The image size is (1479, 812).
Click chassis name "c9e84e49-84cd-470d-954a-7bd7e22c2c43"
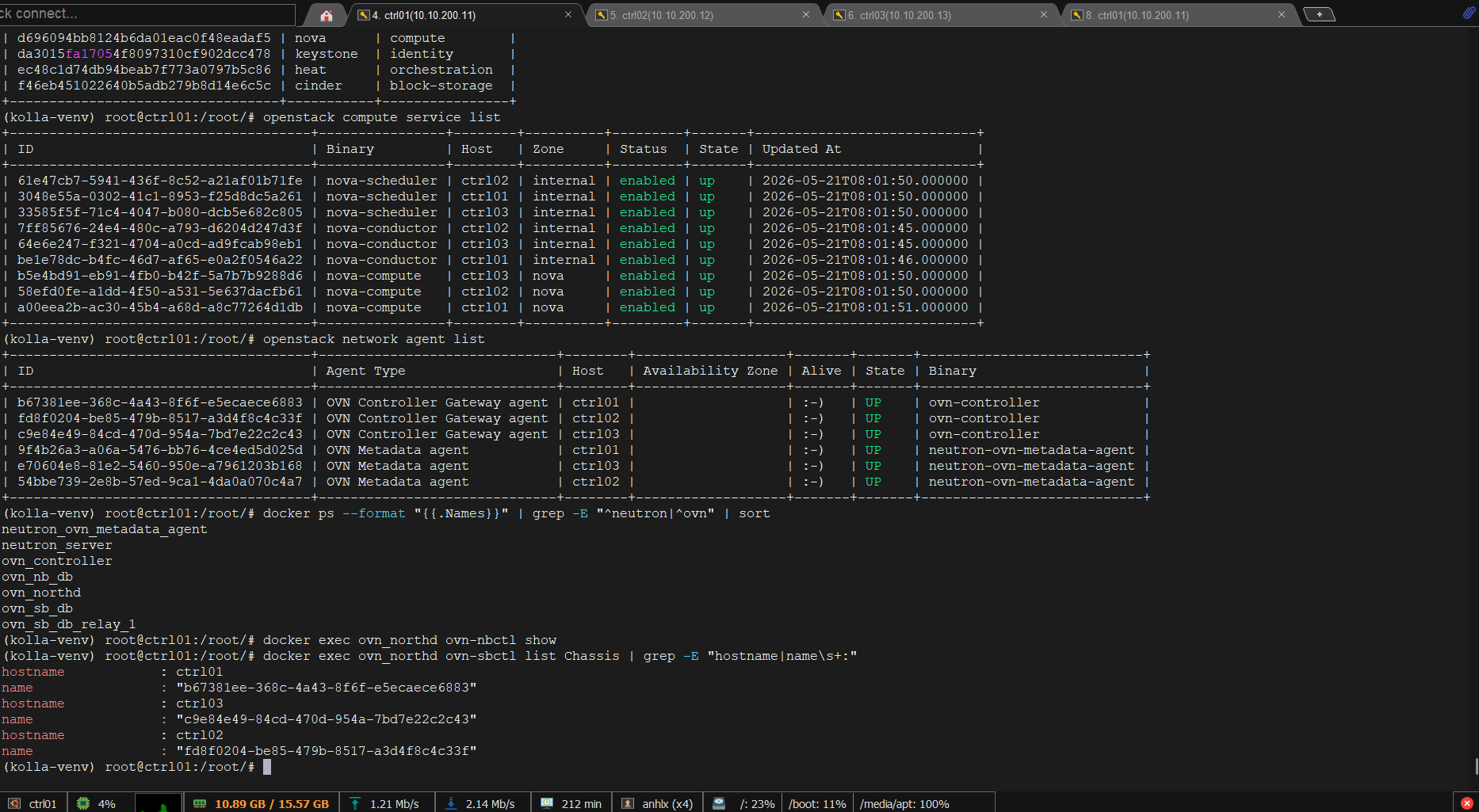tap(327, 719)
